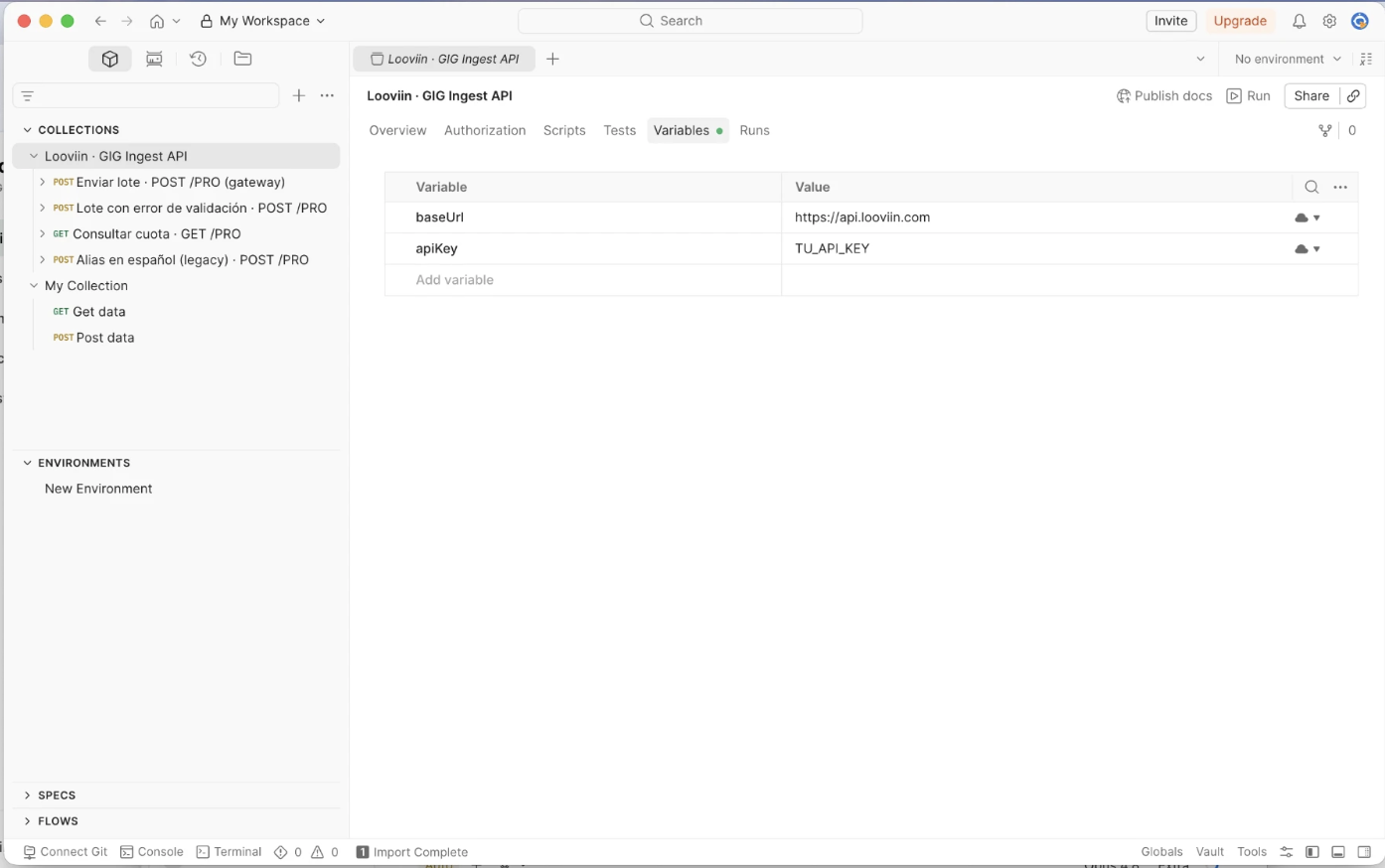Create new collection with plus icon
Viewport: 1385px width, 868px height.
coord(299,95)
